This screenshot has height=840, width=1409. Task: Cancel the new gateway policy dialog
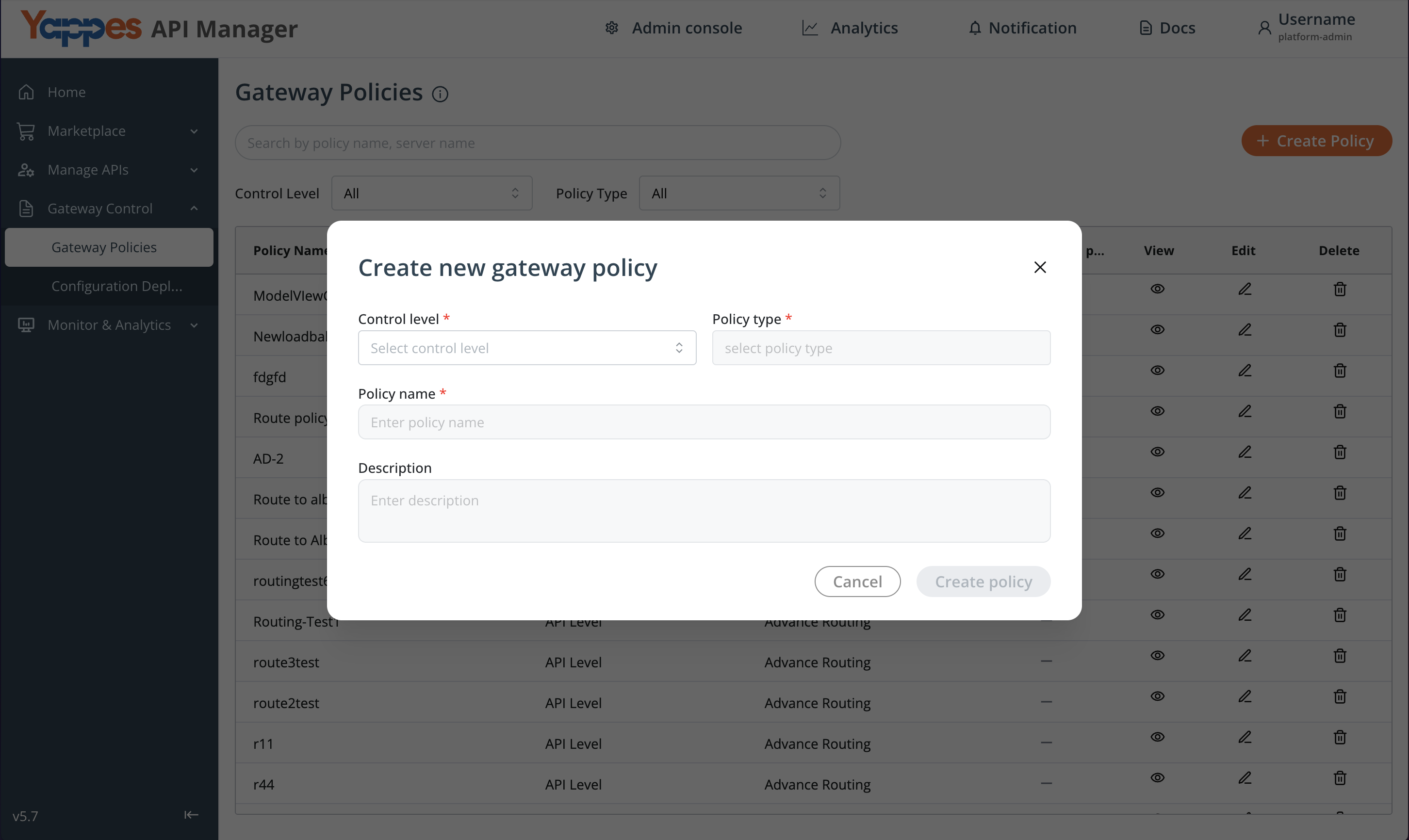click(x=857, y=582)
